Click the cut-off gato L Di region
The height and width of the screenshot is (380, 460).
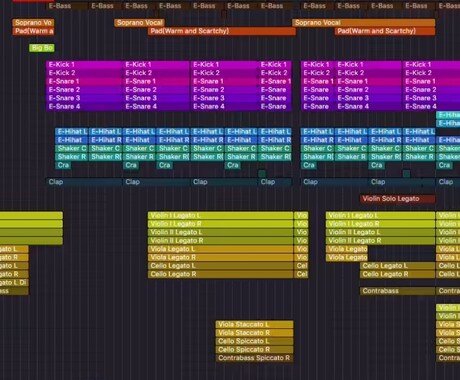point(14,282)
